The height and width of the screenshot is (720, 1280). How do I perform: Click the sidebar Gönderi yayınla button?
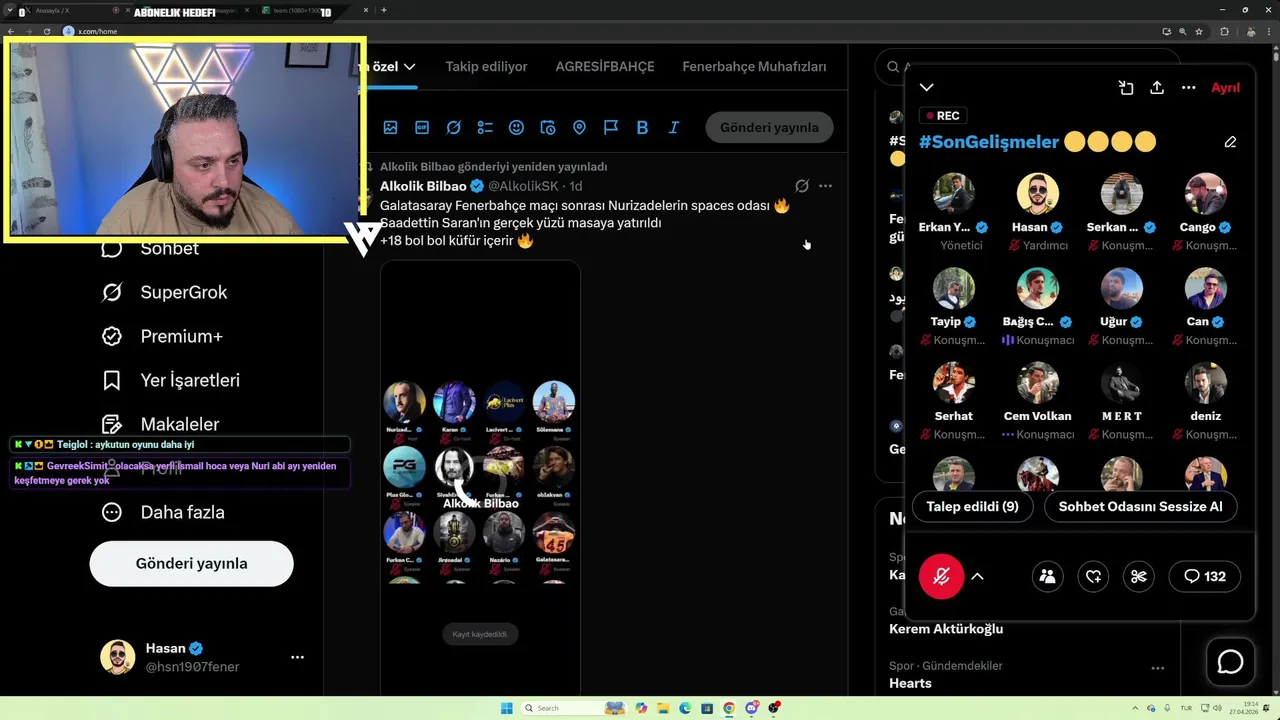[191, 564]
